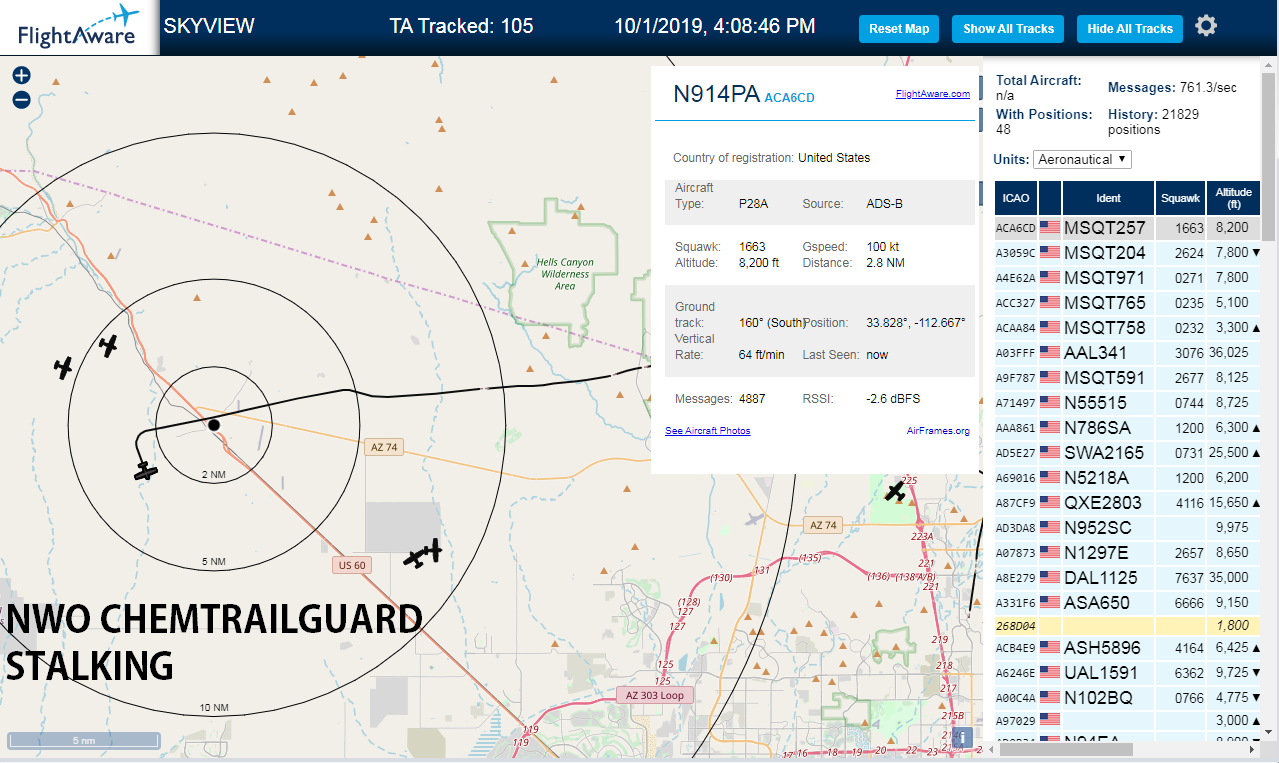Viewport: 1279px width, 763px height.
Task: Select the MSQT758 row
Action: click(x=1127, y=328)
